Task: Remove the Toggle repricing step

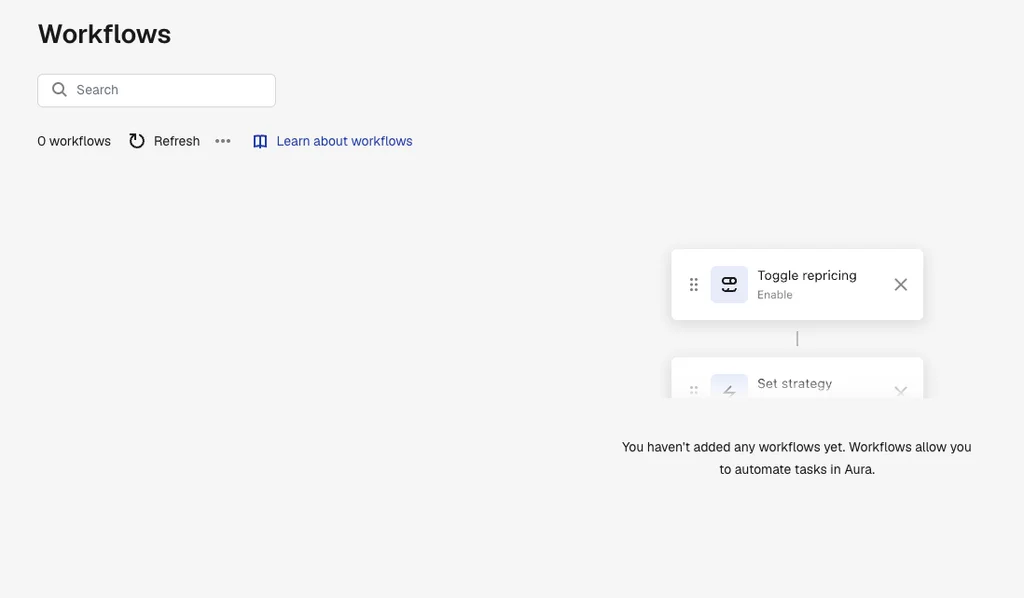Action: [901, 285]
